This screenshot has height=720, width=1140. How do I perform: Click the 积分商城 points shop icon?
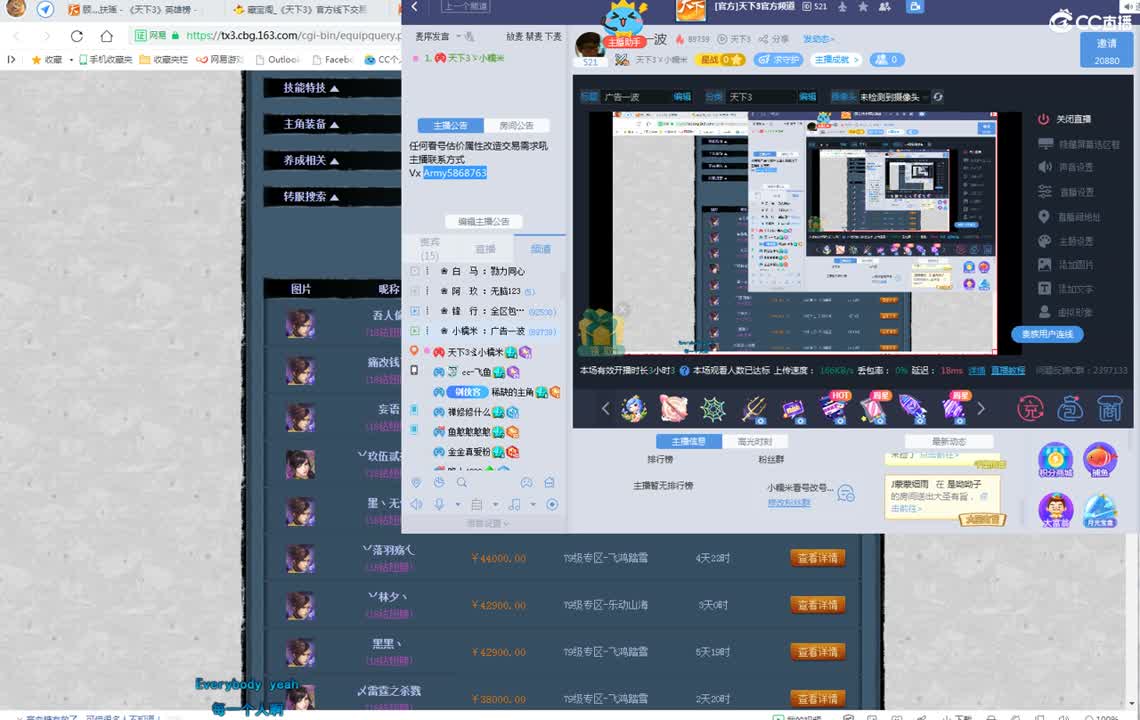[x=1055, y=460]
